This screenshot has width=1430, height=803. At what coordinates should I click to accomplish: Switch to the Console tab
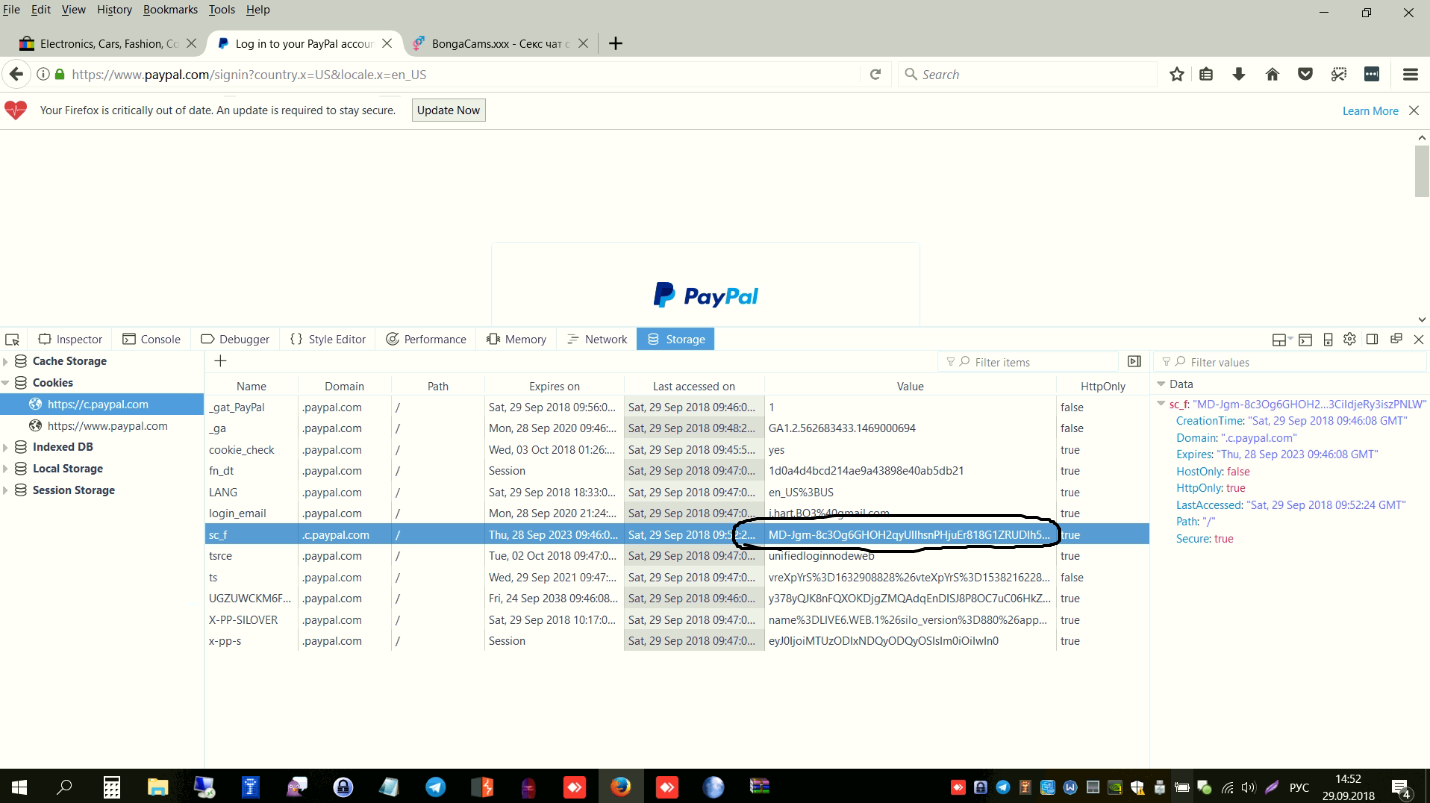pos(151,339)
